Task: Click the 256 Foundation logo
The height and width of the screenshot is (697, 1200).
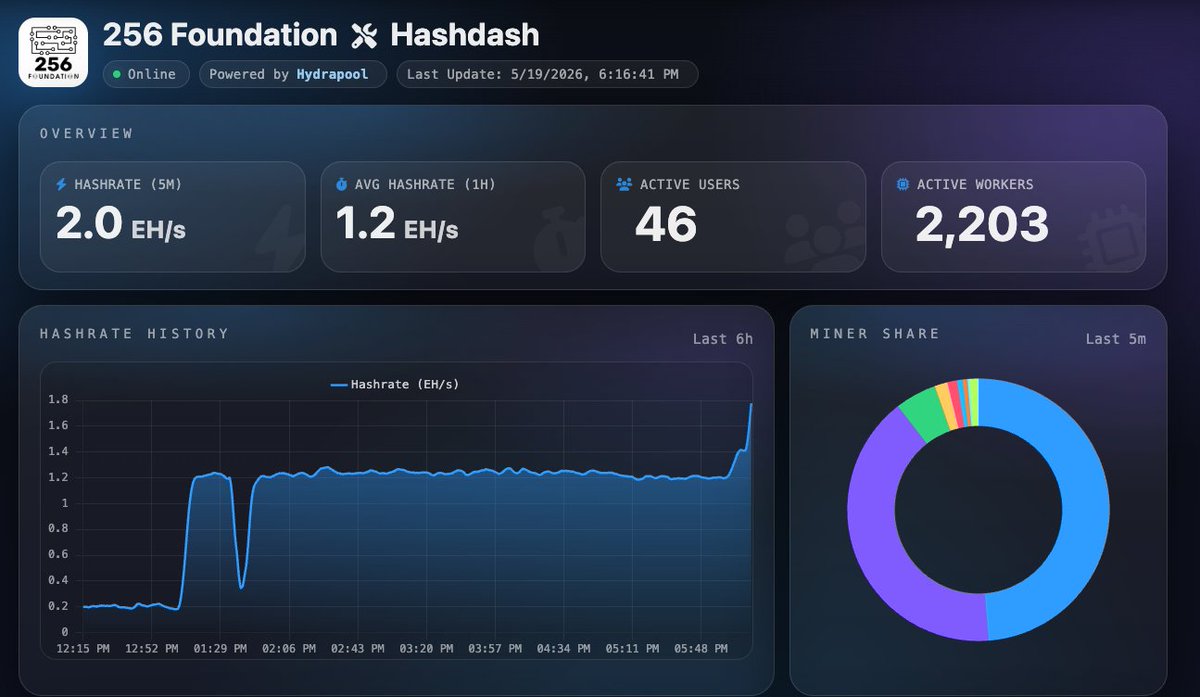Action: 53,52
